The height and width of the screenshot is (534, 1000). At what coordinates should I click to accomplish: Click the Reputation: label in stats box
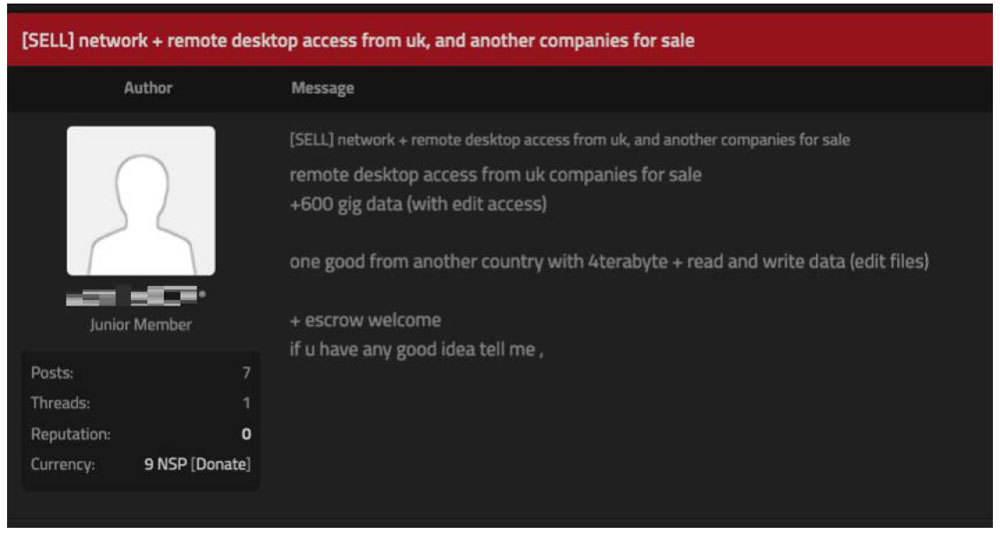(x=70, y=434)
